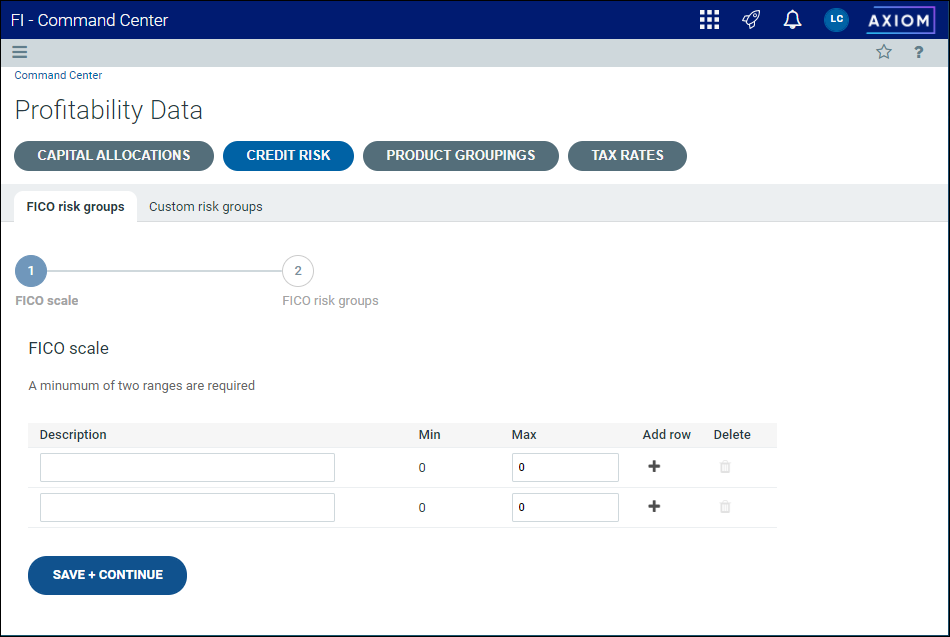This screenshot has height=637, width=950.
Task: Click the first row Max input
Action: (565, 467)
